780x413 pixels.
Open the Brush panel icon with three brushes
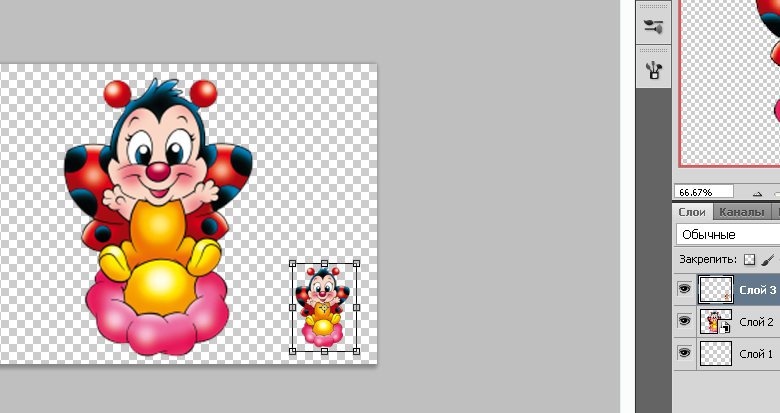click(654, 69)
